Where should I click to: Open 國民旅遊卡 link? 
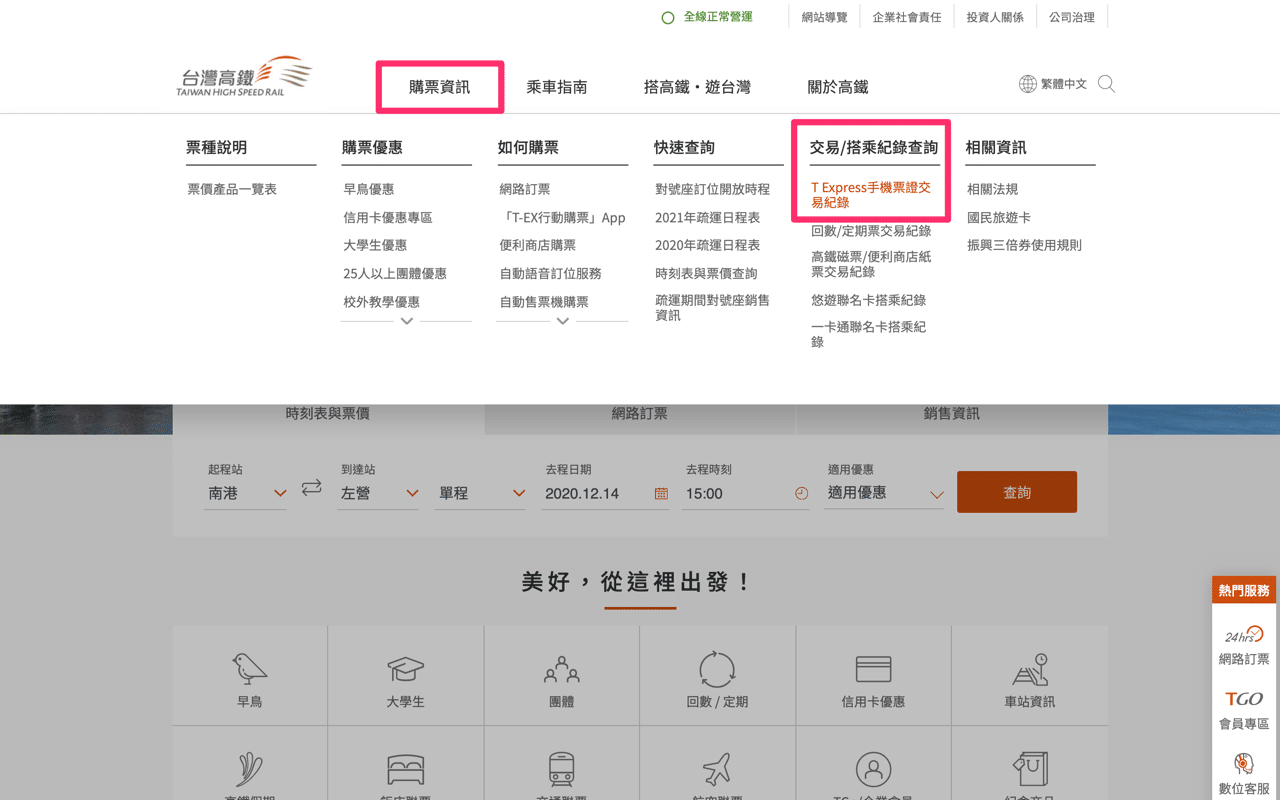tap(999, 217)
